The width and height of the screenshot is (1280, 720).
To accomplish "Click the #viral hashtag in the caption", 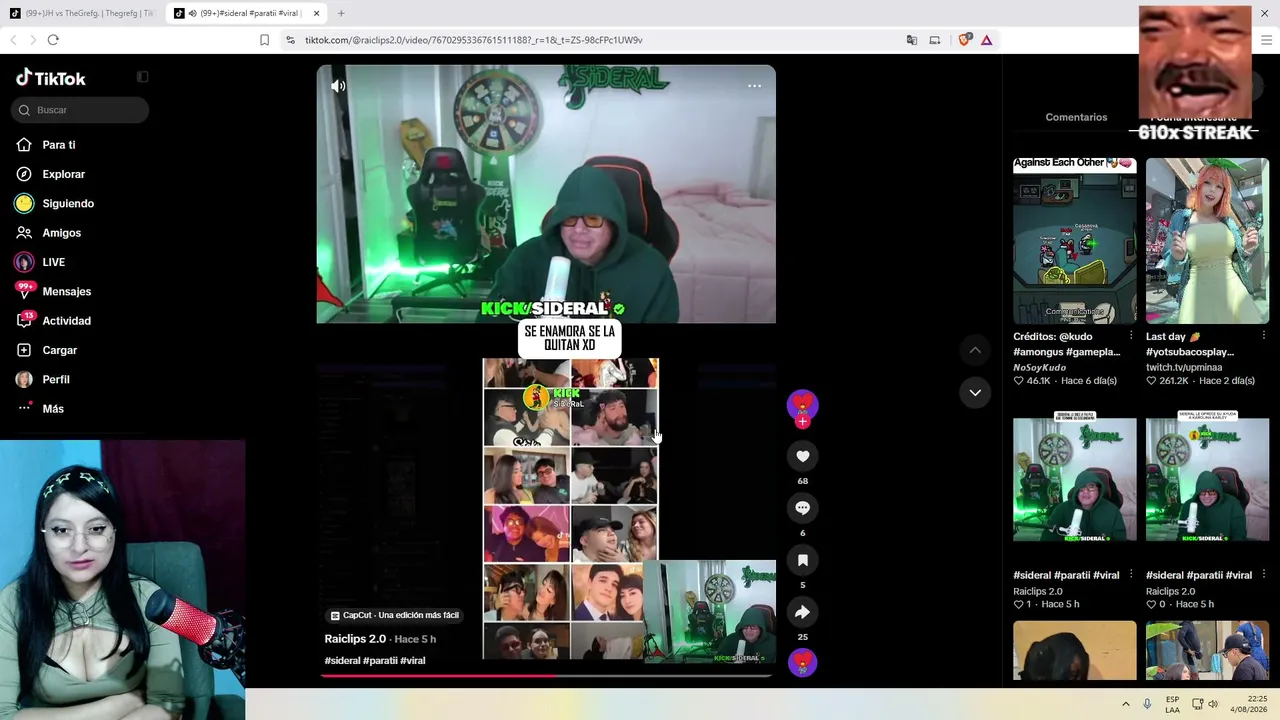I will [x=413, y=661].
